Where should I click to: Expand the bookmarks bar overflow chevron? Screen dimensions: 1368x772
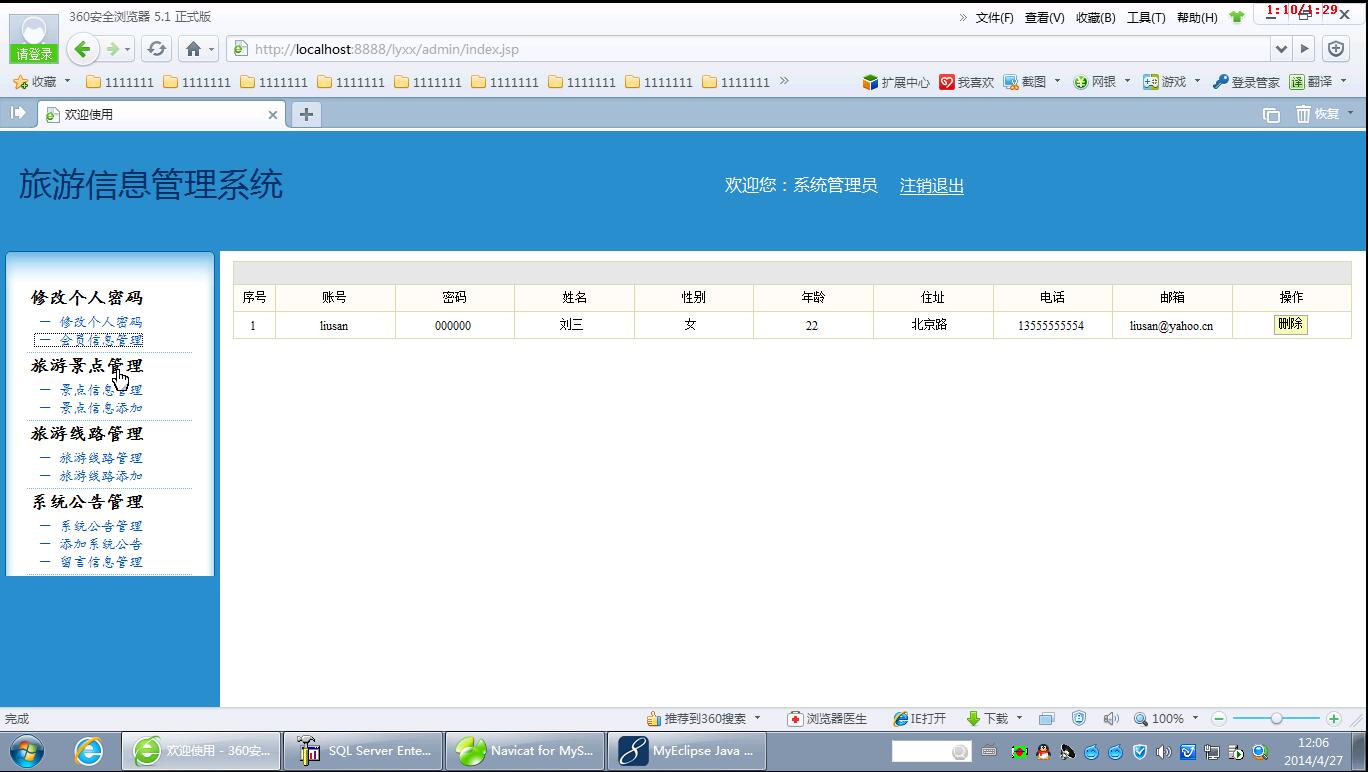(784, 81)
